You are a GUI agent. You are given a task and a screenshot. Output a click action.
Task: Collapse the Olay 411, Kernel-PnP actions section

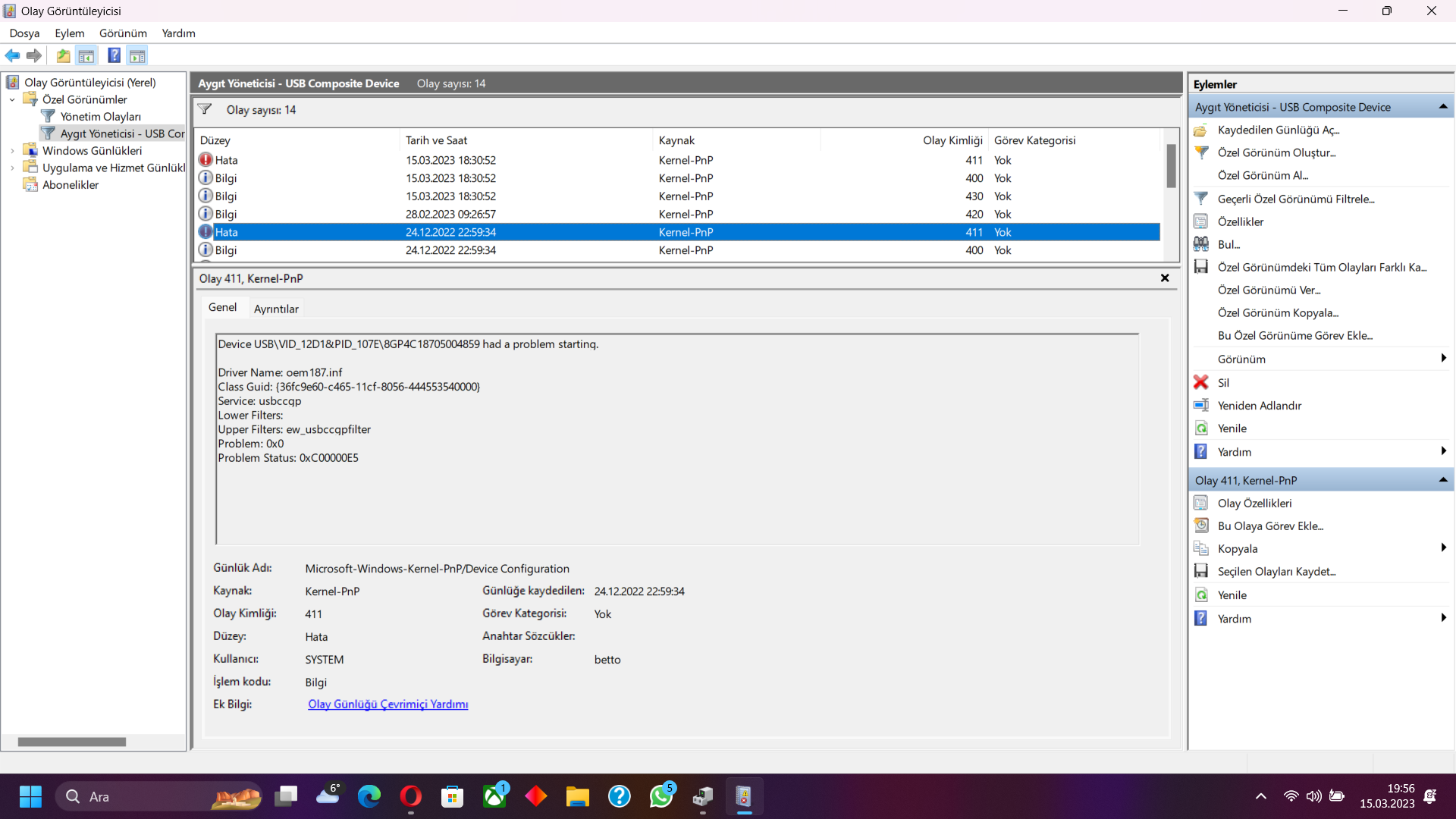tap(1442, 480)
